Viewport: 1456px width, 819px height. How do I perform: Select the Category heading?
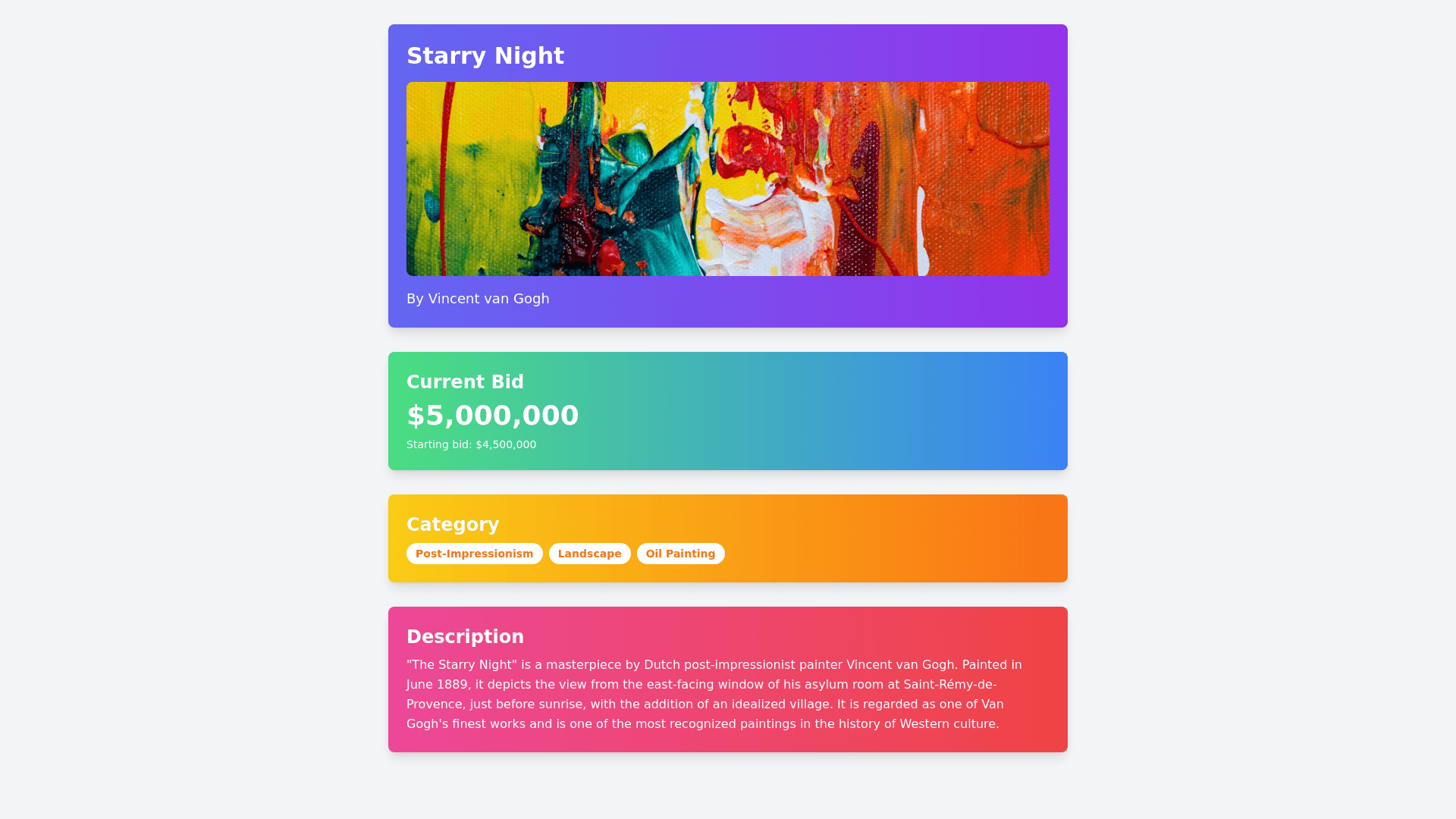[x=453, y=525]
